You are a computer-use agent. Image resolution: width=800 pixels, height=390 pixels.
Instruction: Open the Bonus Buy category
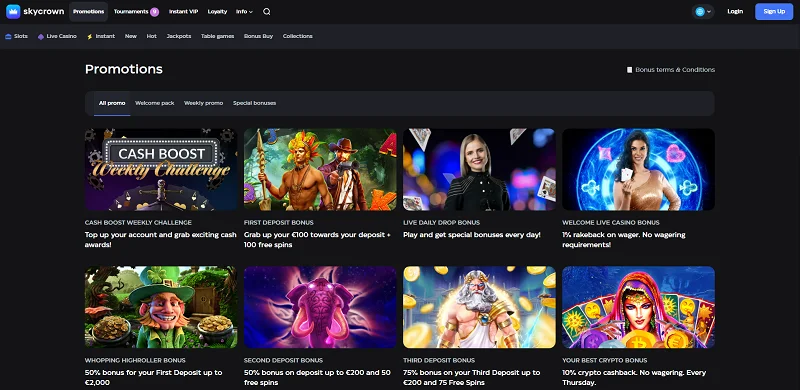(258, 36)
